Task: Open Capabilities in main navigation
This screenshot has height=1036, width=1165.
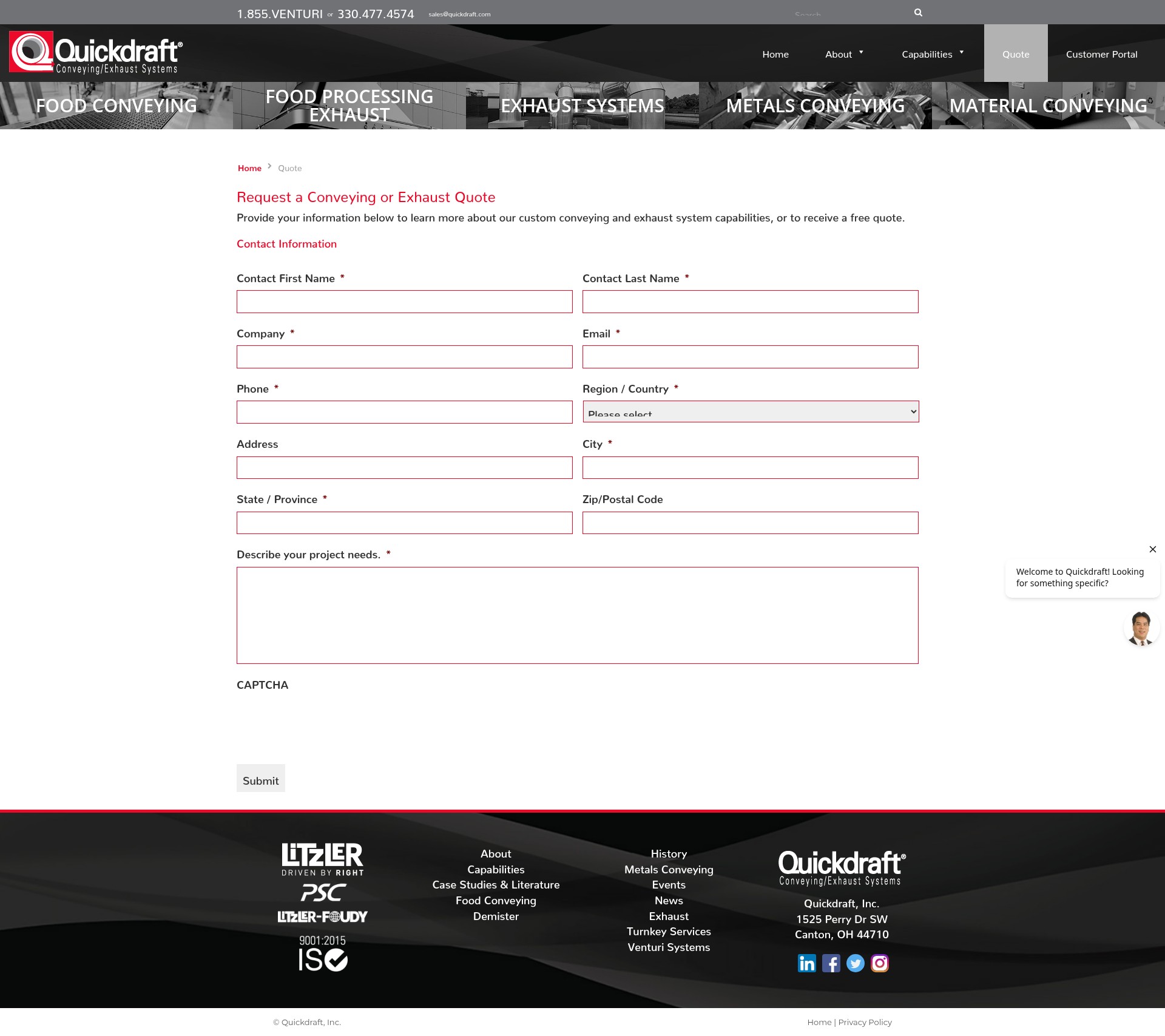Action: (x=927, y=54)
